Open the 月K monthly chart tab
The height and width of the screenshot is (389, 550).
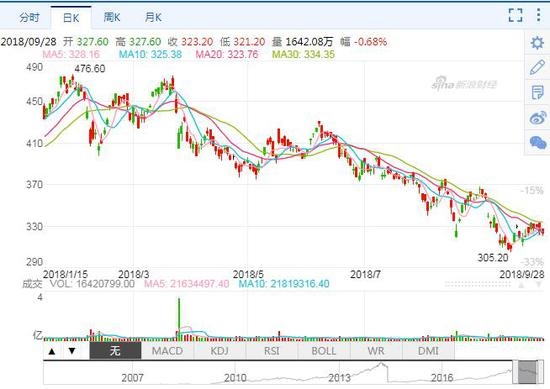coord(153,17)
